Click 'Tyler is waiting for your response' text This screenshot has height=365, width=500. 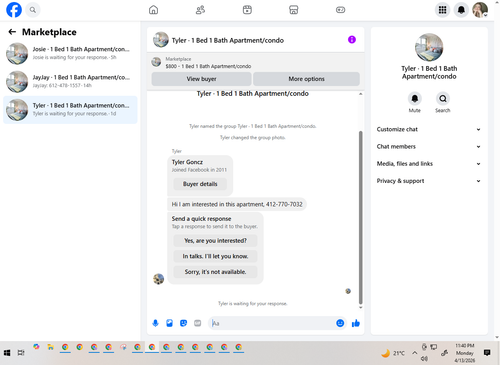coord(253,304)
